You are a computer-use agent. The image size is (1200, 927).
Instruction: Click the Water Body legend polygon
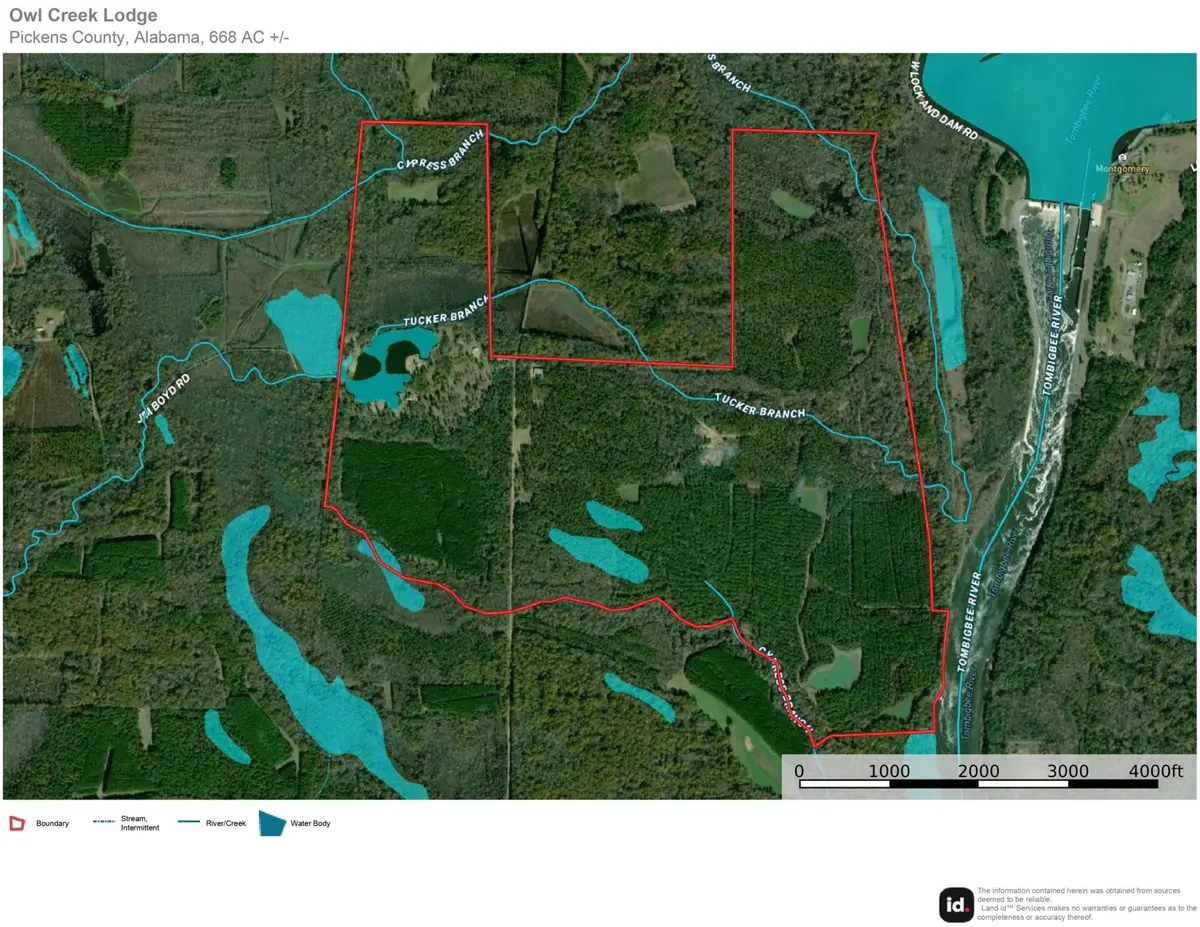272,823
